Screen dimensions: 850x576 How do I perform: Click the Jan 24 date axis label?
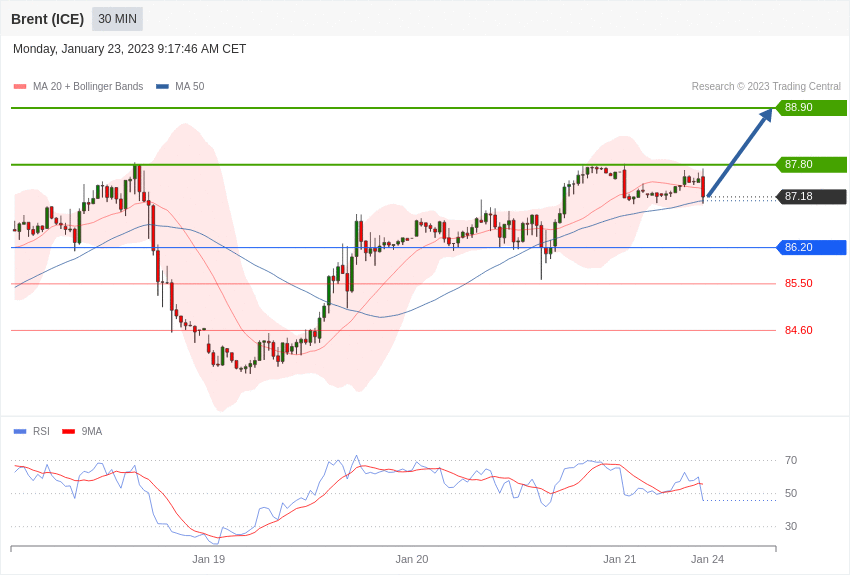pos(707,559)
